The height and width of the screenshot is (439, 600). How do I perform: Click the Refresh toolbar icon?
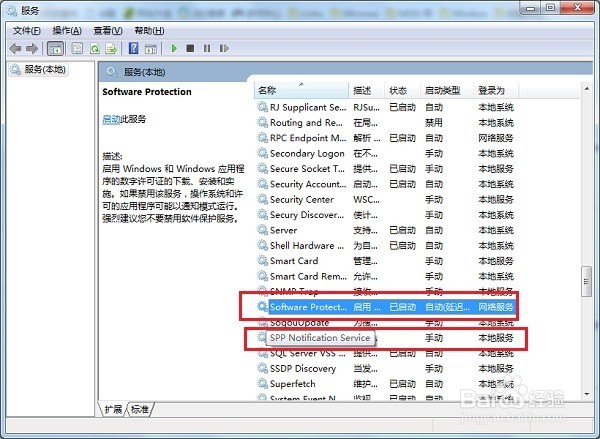point(95,49)
